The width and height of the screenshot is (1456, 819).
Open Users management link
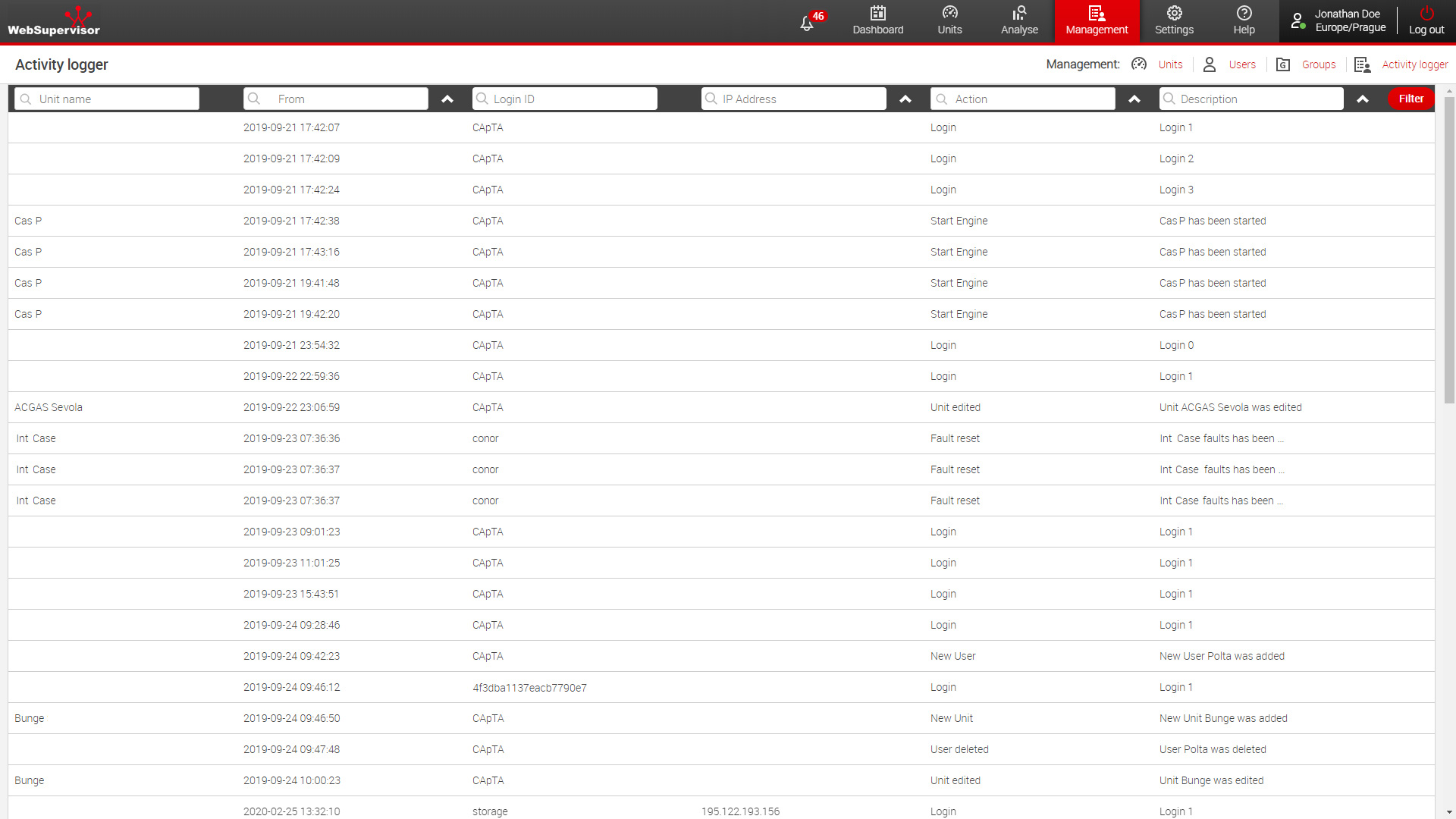tap(1241, 64)
